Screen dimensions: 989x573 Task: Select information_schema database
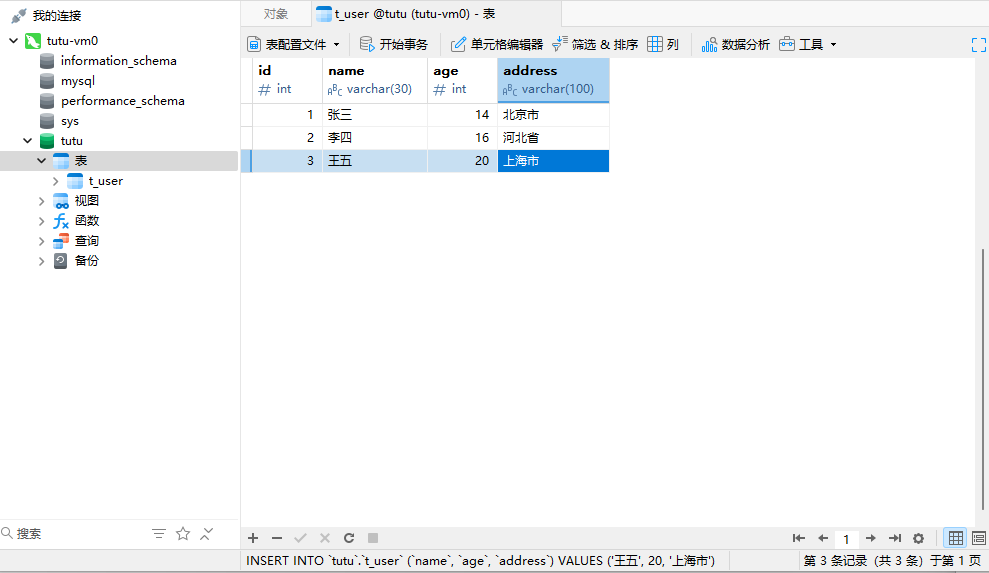click(x=119, y=61)
